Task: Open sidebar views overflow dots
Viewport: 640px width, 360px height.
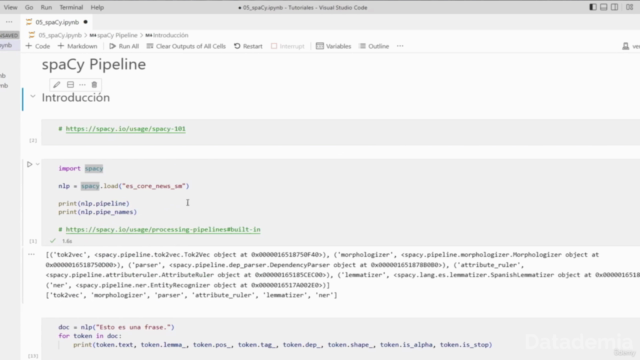Action: coord(9,22)
